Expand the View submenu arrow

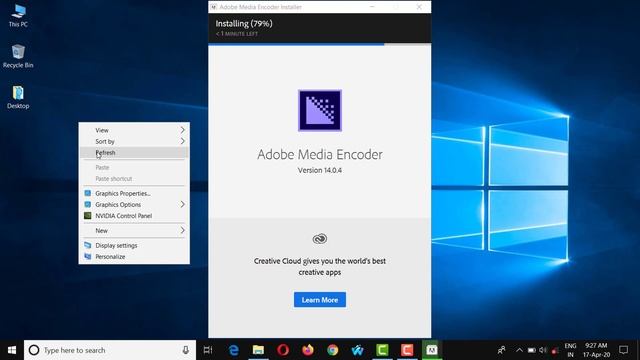pyautogui.click(x=182, y=130)
